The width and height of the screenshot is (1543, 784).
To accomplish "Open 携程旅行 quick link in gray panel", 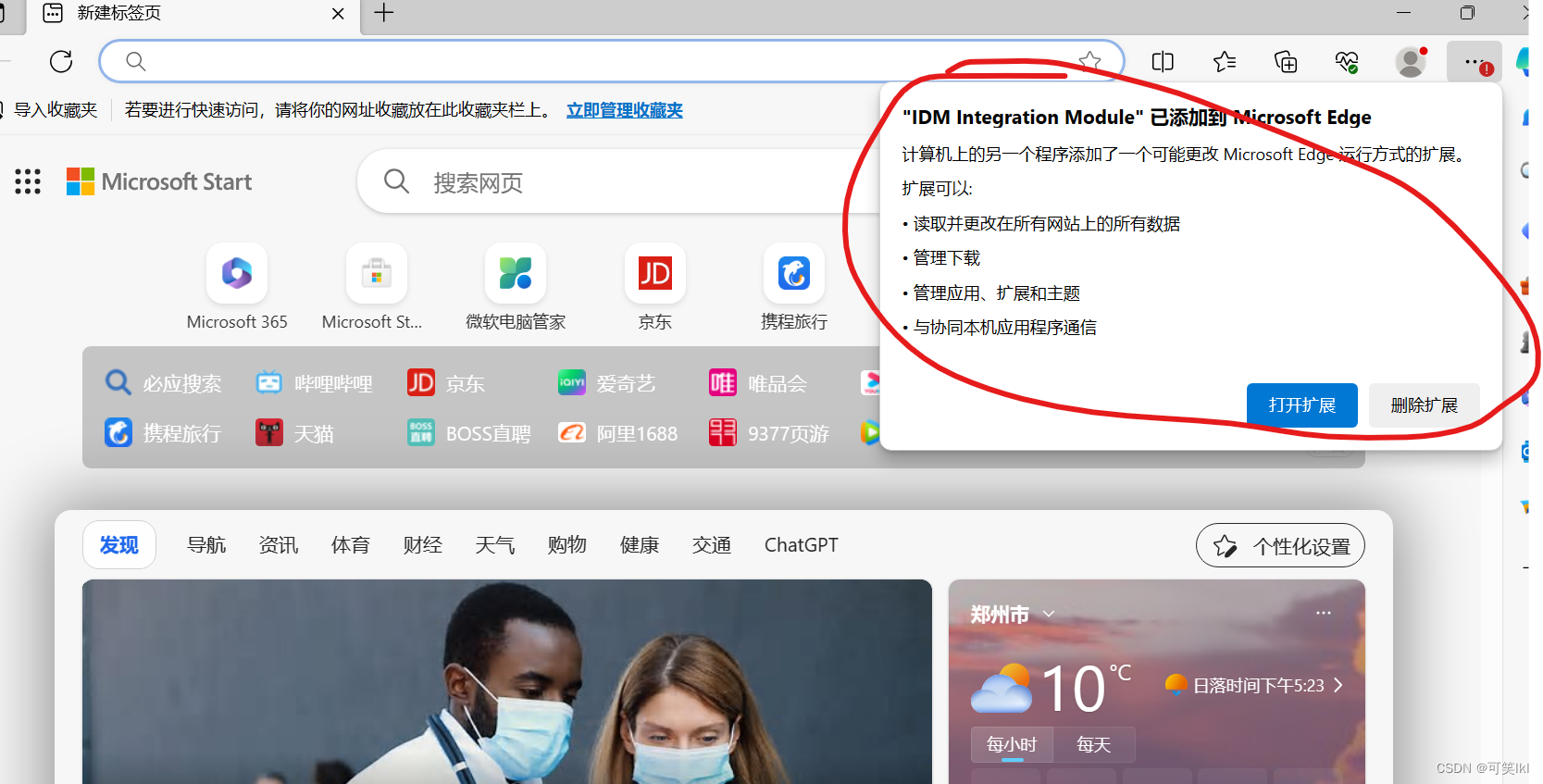I will coord(163,433).
